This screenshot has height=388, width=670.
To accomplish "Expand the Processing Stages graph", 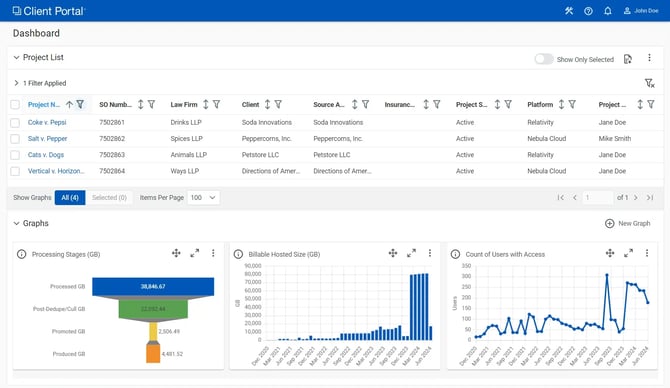I will [x=194, y=253].
